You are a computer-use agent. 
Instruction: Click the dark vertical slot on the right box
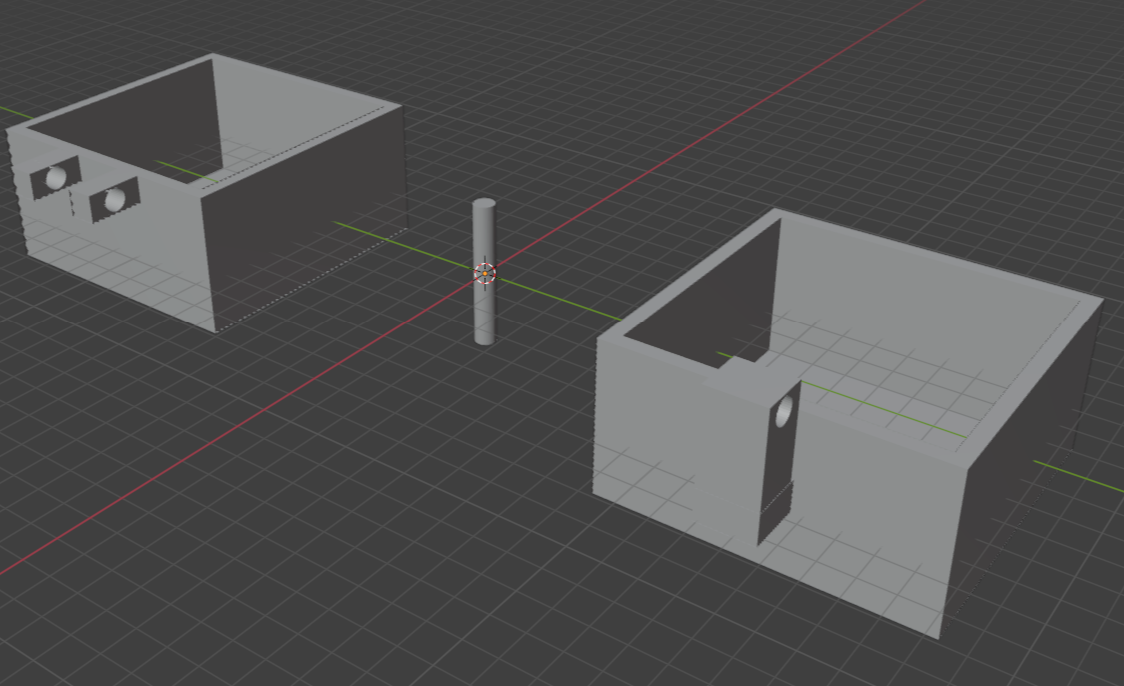(x=779, y=465)
